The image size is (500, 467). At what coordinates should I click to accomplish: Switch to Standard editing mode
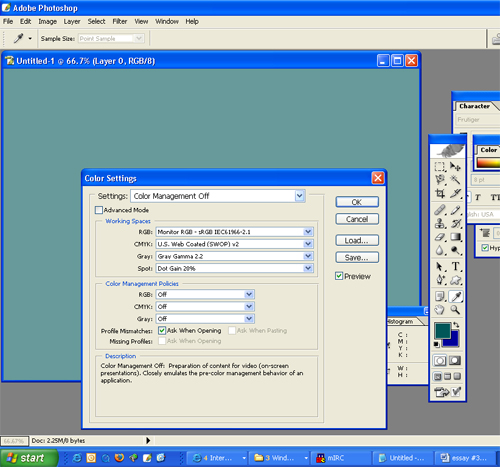coord(440,361)
